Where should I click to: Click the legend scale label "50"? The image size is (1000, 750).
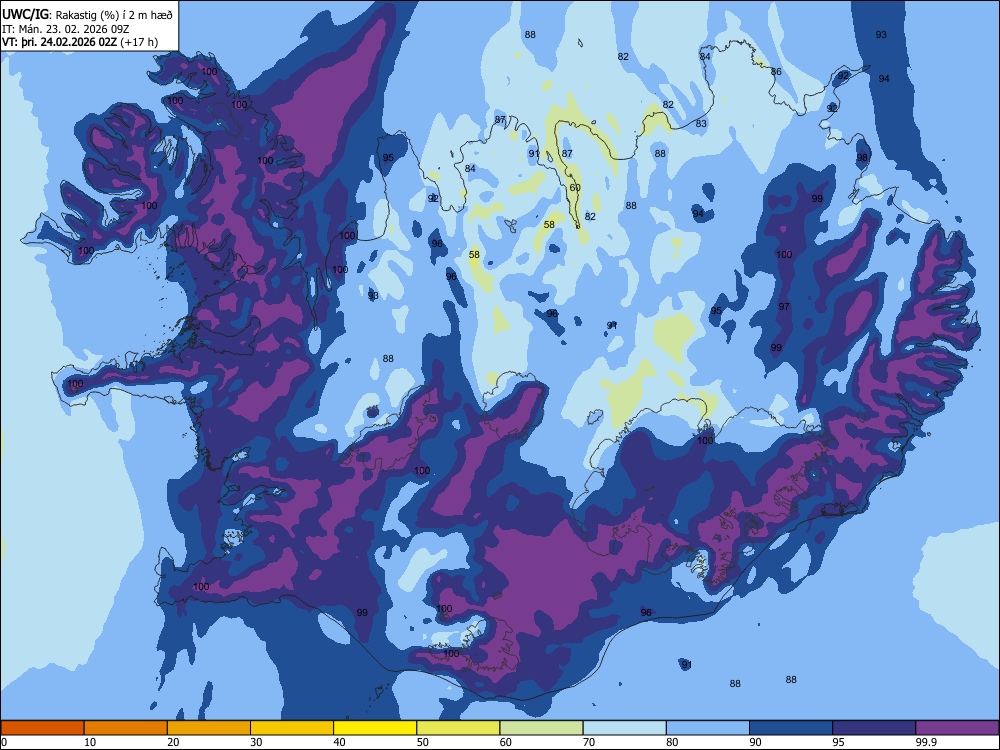[423, 742]
